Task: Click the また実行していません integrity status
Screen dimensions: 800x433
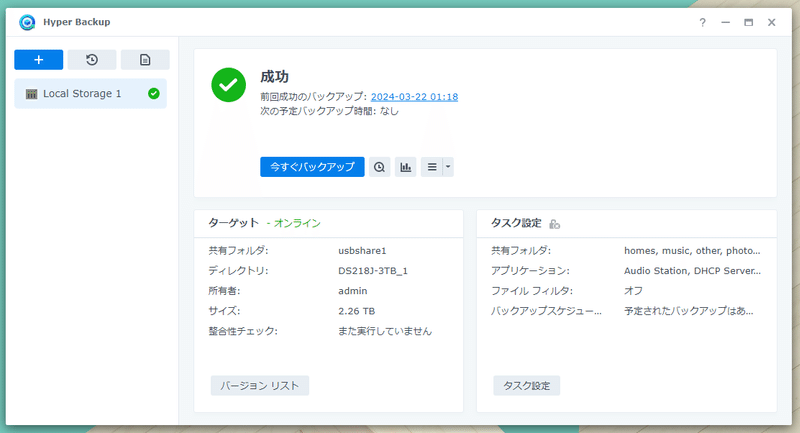Action: 385,331
